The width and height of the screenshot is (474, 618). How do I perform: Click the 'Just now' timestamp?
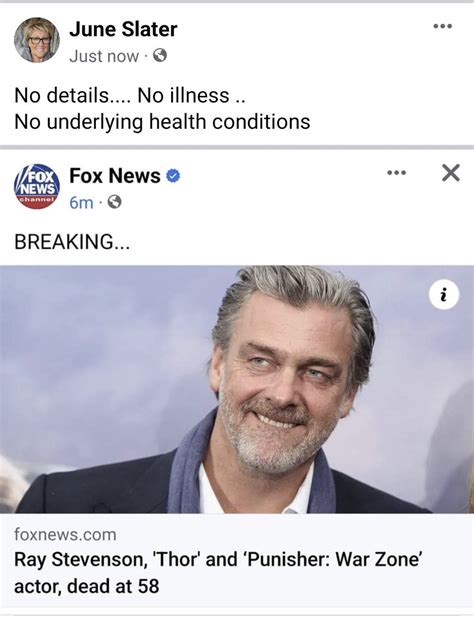tap(104, 56)
